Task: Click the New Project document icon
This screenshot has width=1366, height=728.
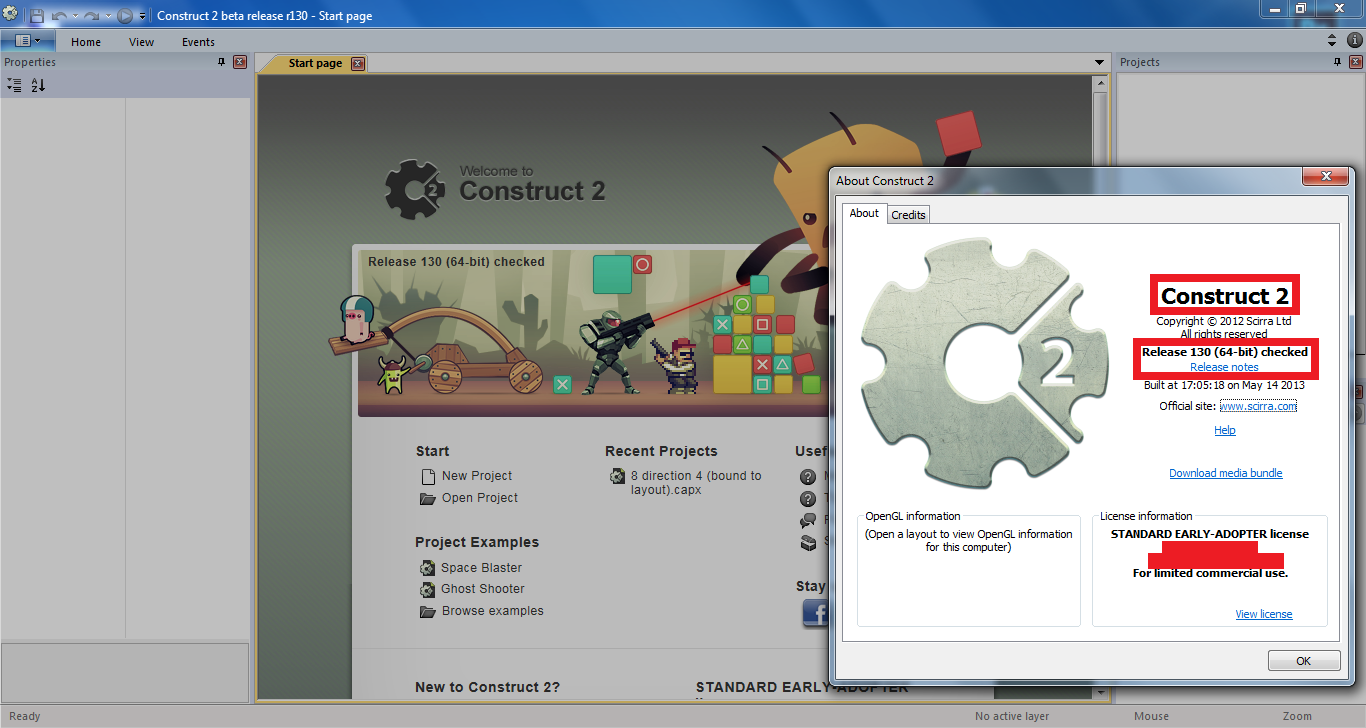Action: point(428,476)
